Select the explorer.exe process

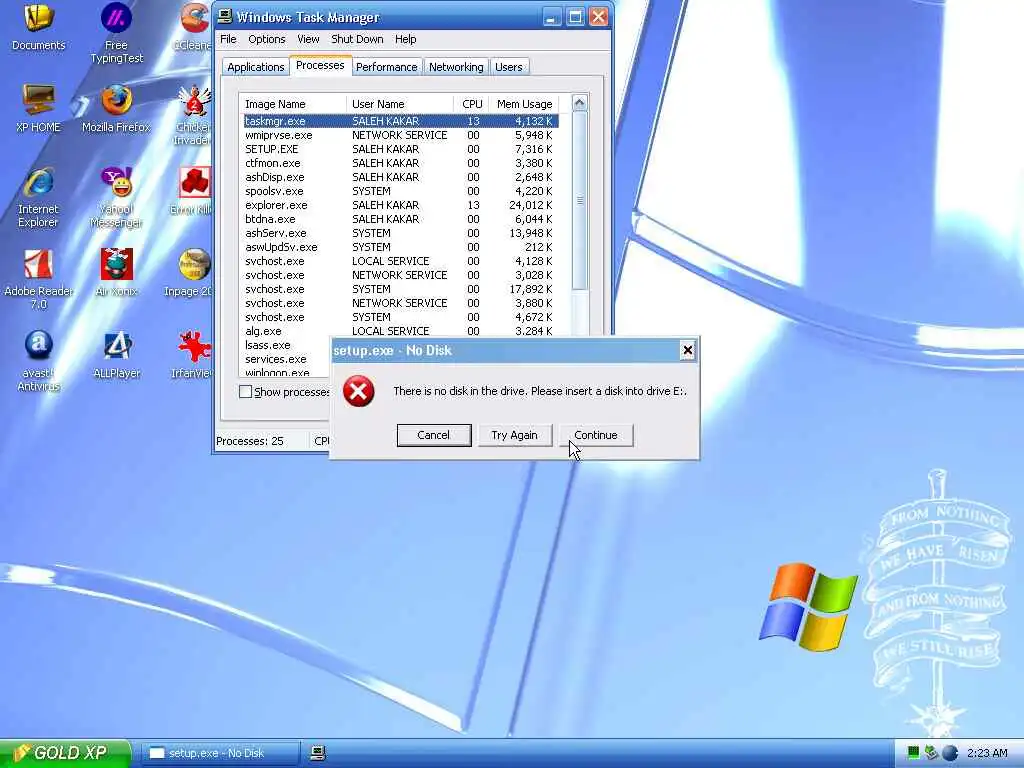tap(400, 205)
